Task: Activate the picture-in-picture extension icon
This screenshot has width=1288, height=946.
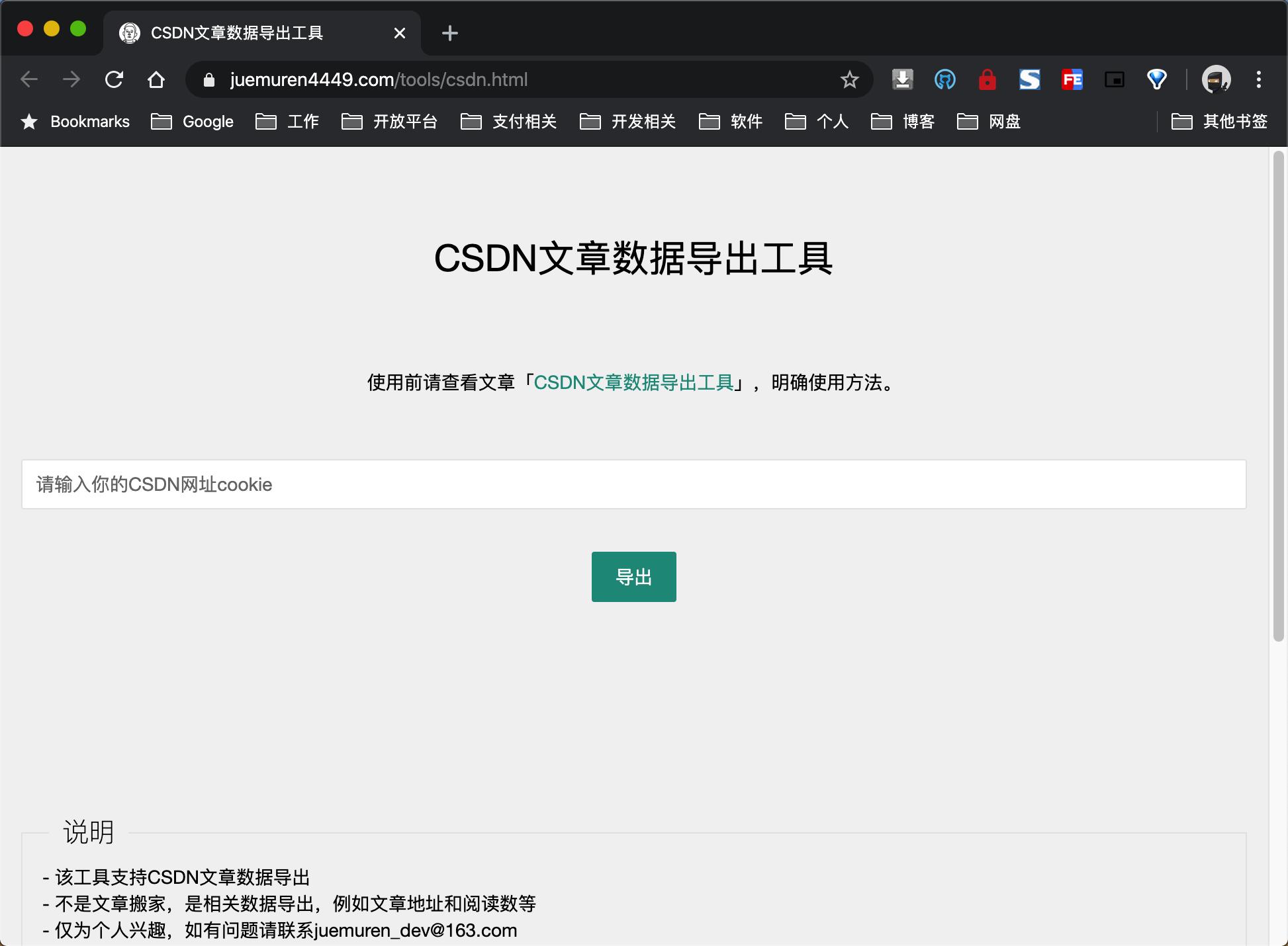Action: click(x=1115, y=79)
